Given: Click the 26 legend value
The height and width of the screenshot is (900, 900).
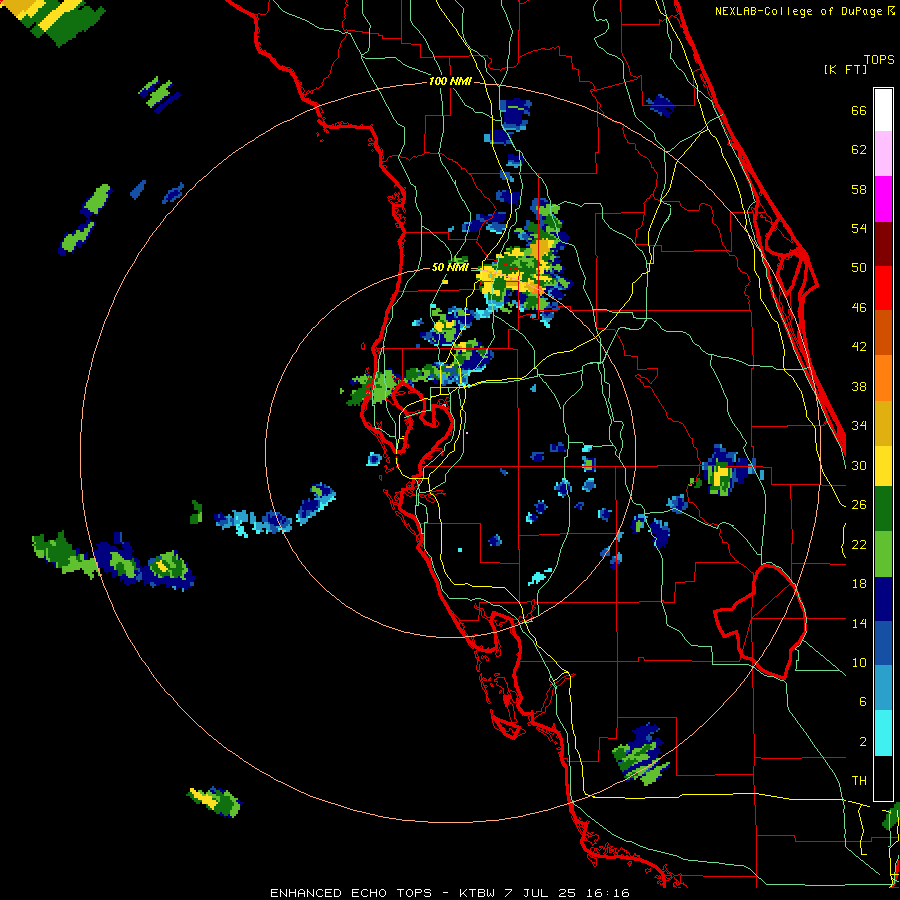Looking at the screenshot, I should coord(859,505).
